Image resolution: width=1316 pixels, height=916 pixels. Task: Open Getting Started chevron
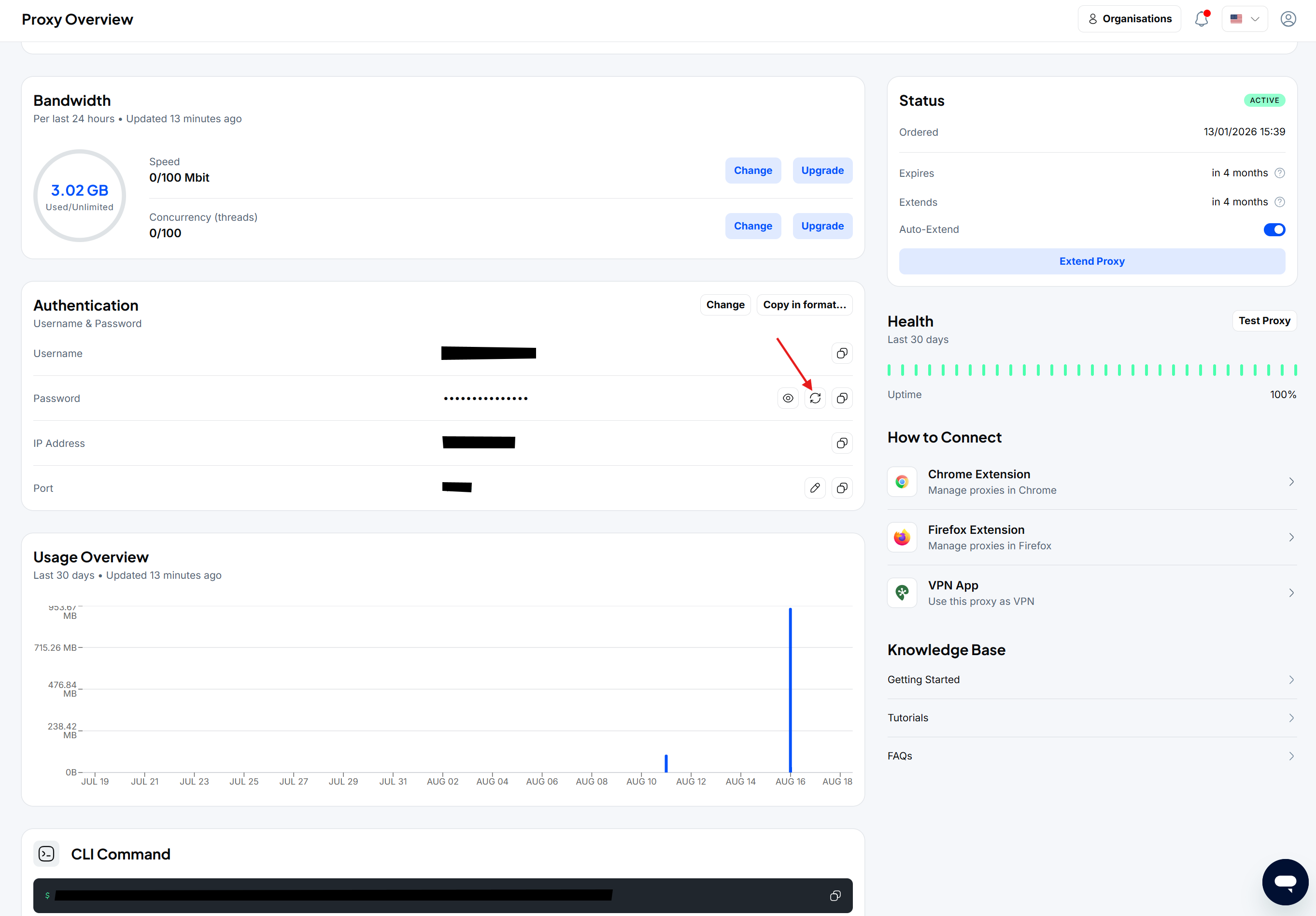[1291, 680]
